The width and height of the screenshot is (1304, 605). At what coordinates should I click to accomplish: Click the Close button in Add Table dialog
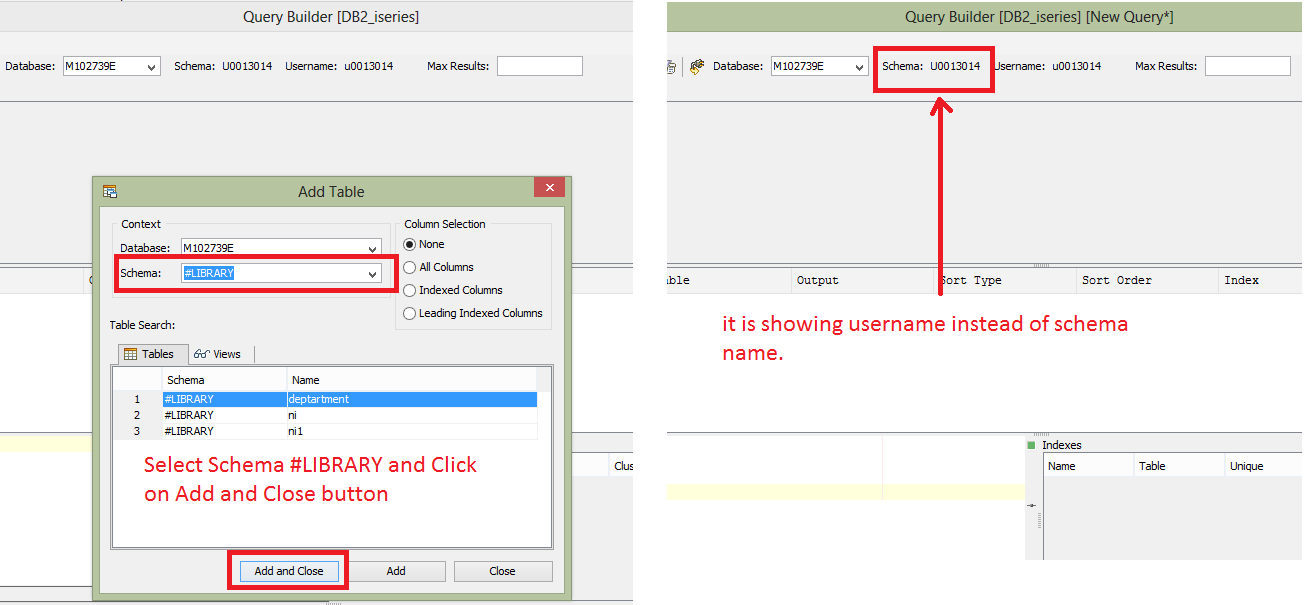[503, 571]
